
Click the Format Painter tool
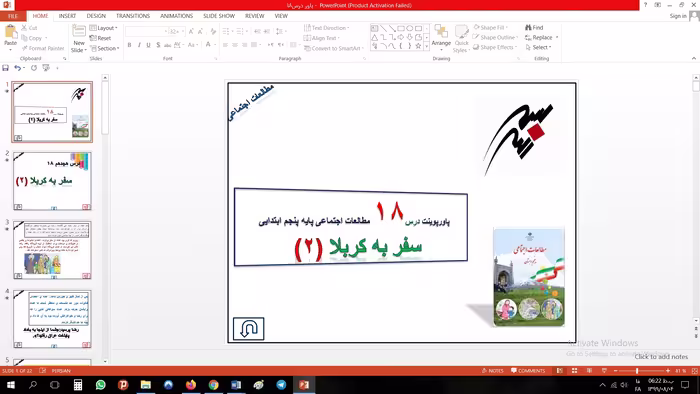click(x=42, y=48)
